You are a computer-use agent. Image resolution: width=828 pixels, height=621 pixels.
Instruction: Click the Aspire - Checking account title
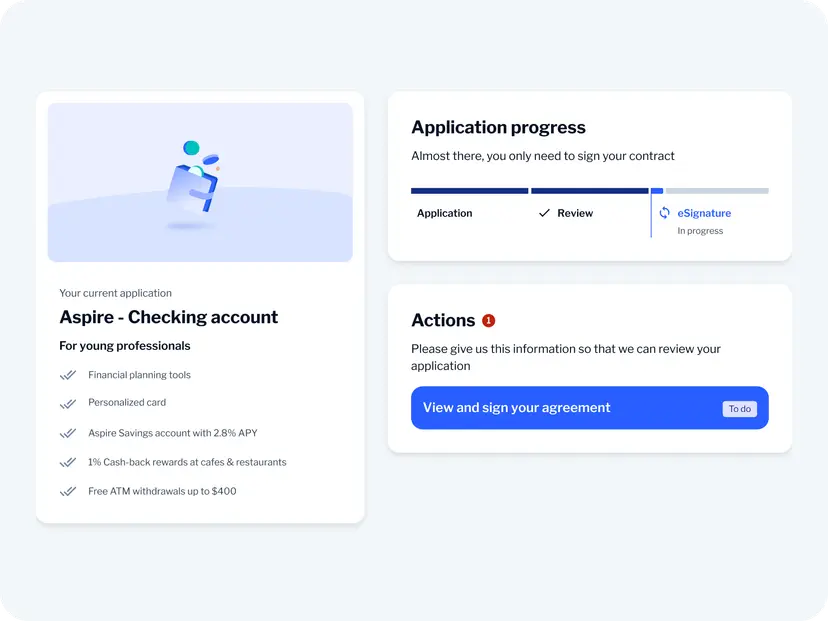pyautogui.click(x=168, y=317)
